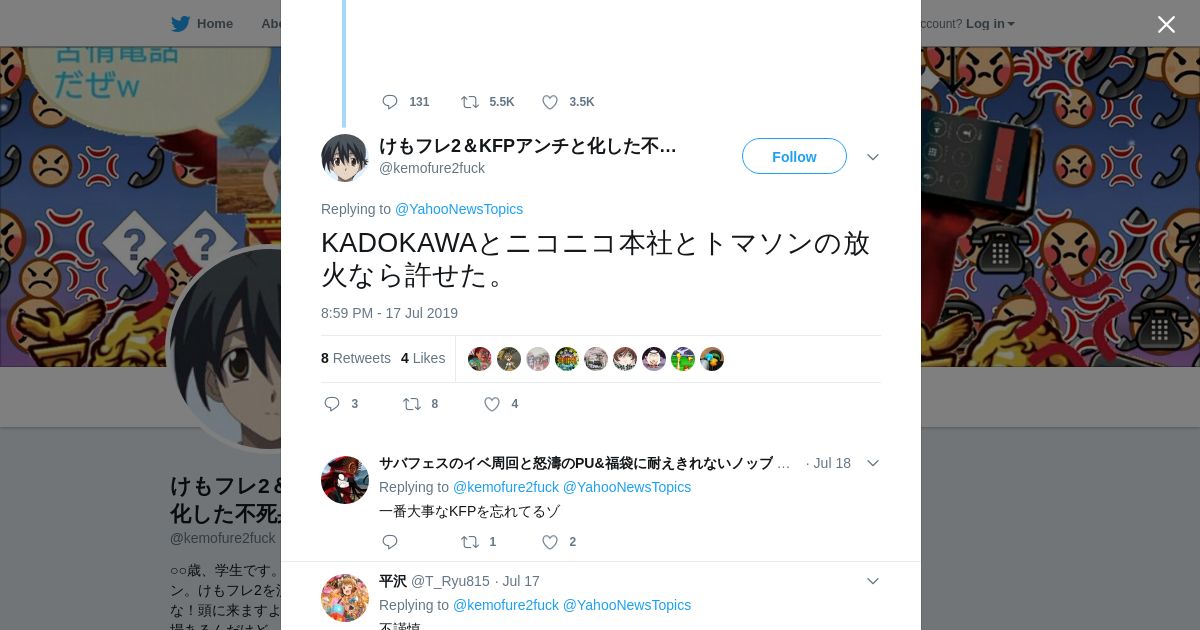This screenshot has width=1200, height=630.
Task: Close the tweet overlay with X
Action: point(1166,24)
